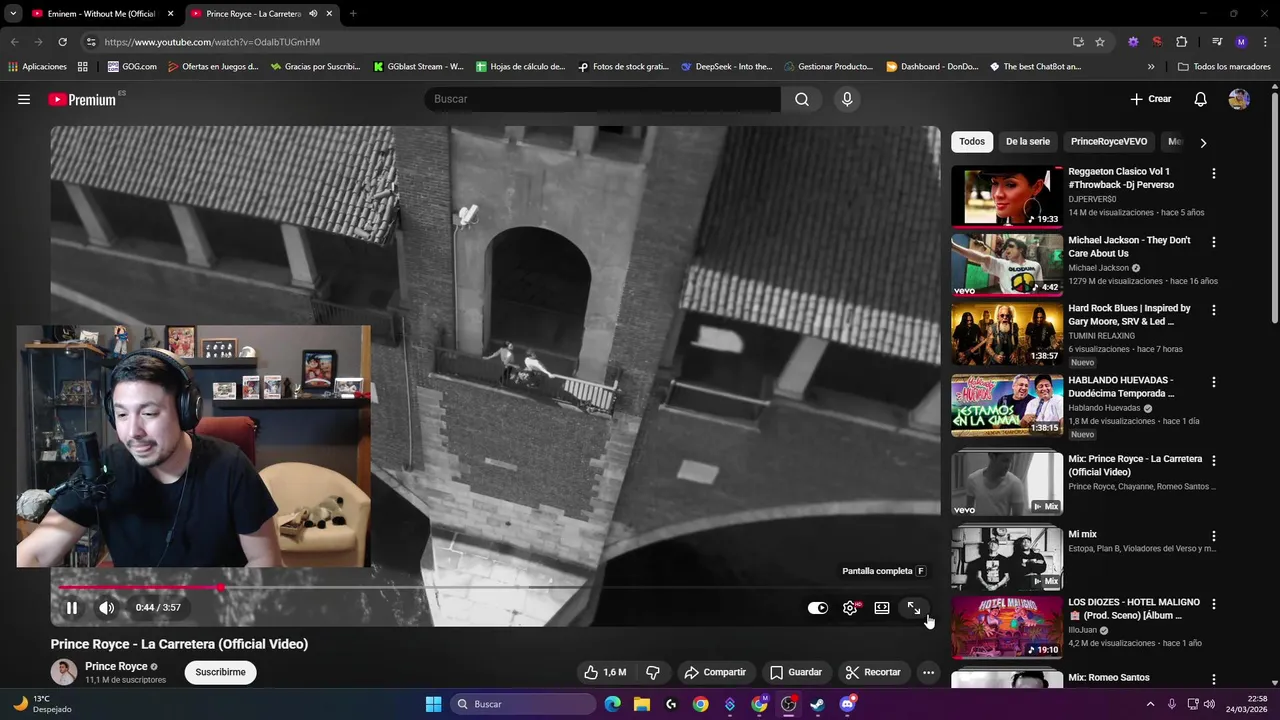Open options for Mi mix item
Image resolution: width=1280 pixels, height=720 pixels.
coord(1214,536)
